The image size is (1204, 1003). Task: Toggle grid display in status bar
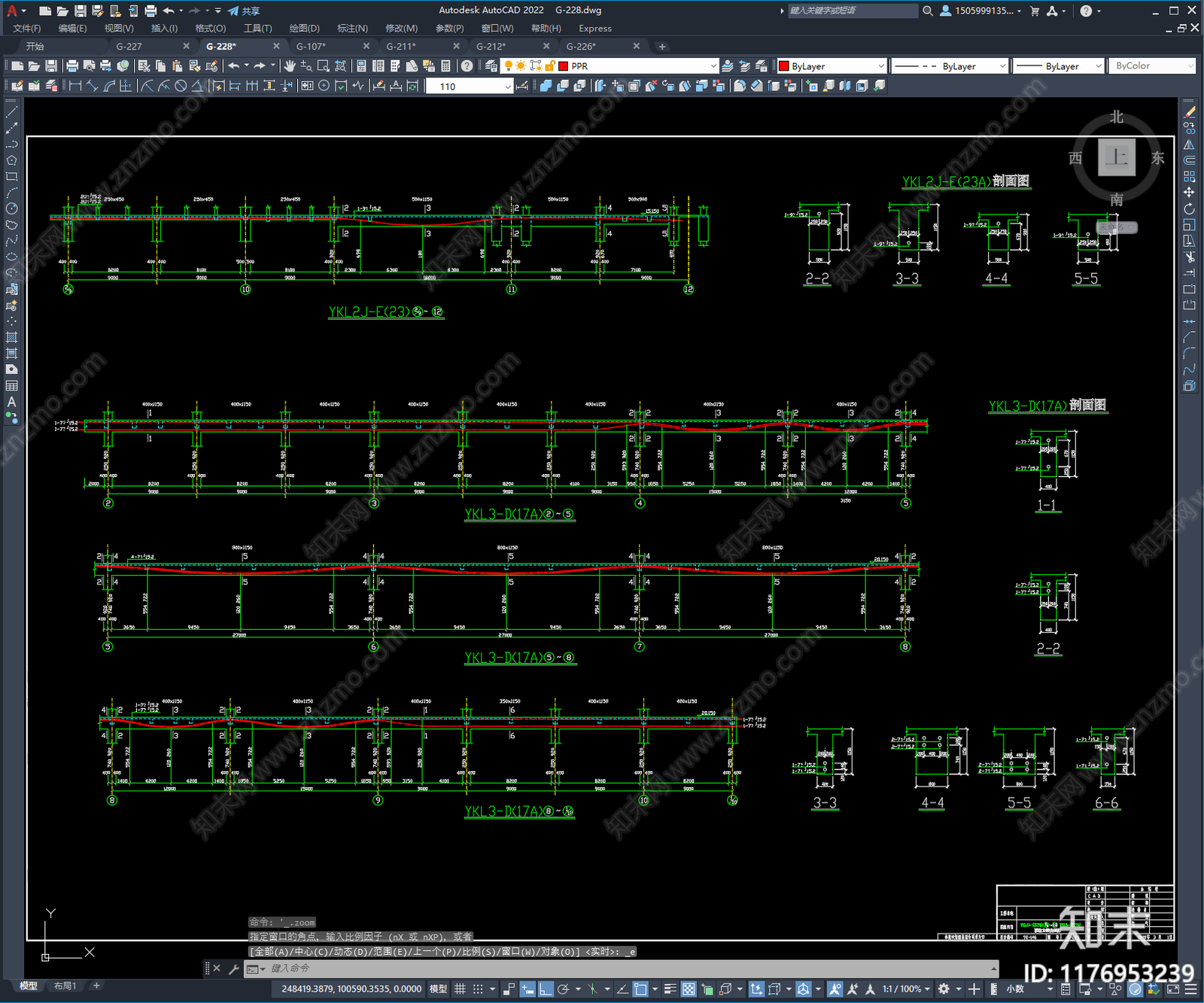(460, 989)
